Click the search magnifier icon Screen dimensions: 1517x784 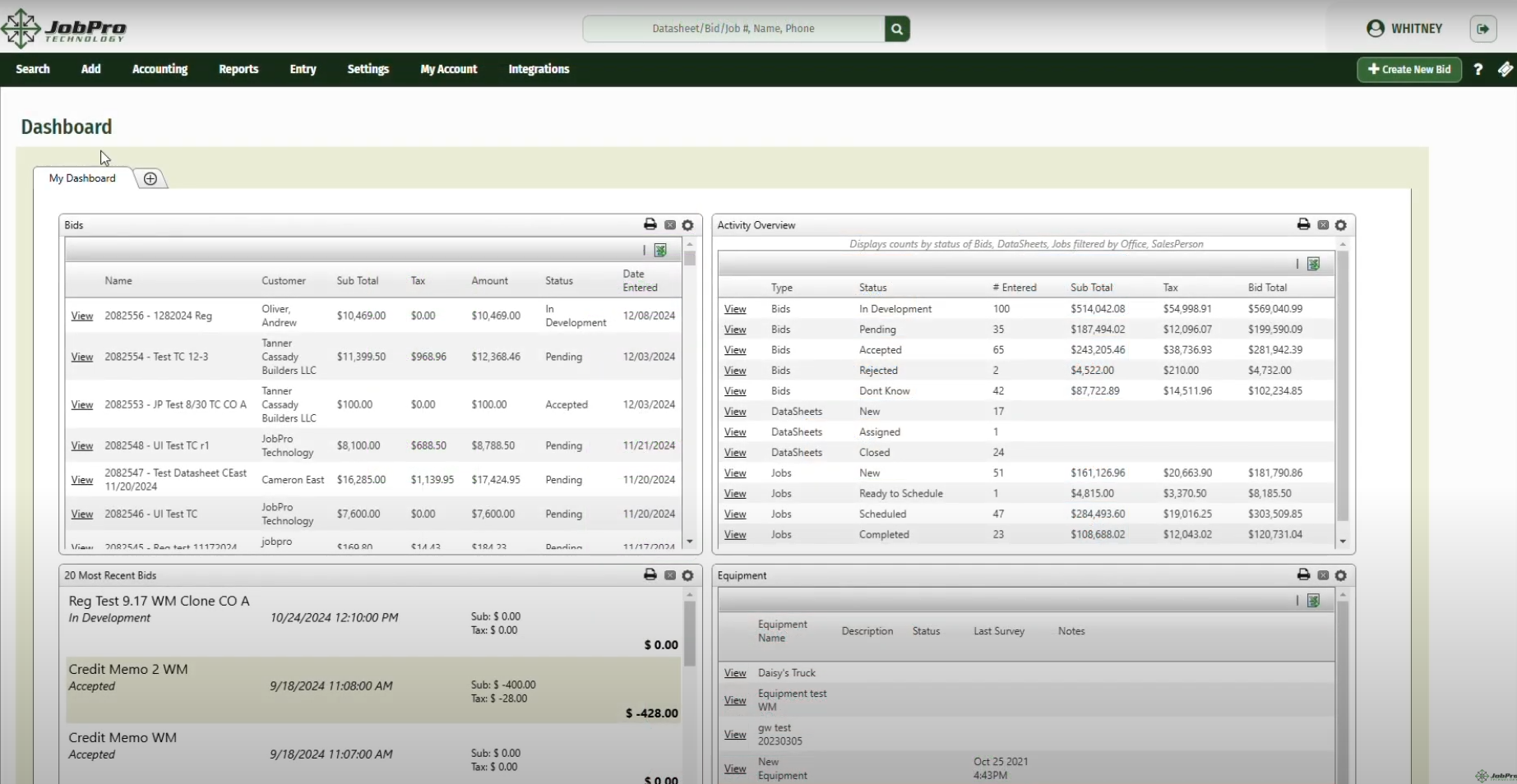896,29
